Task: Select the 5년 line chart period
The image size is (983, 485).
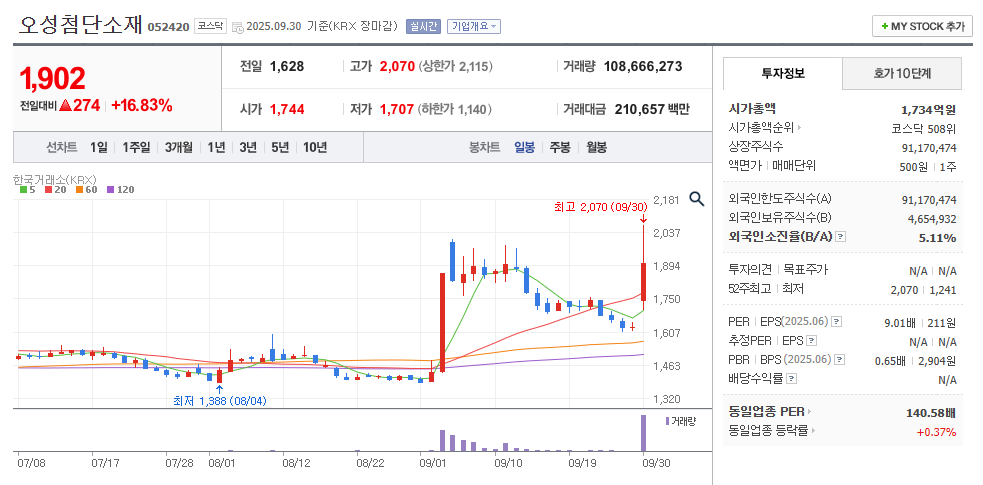Action: (x=280, y=148)
